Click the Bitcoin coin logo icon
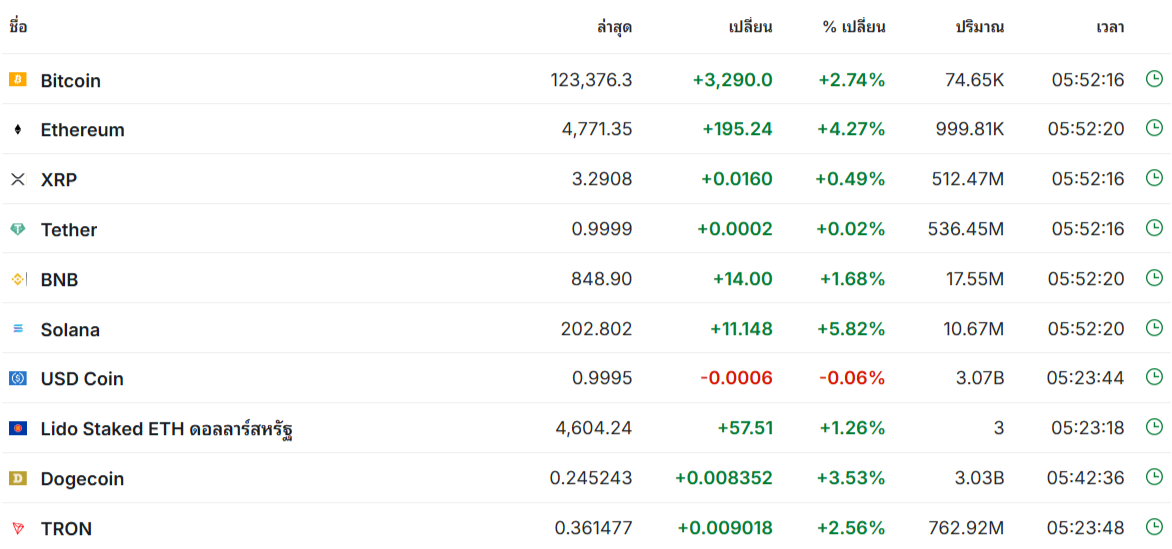The image size is (1172, 549). pyautogui.click(x=17, y=79)
